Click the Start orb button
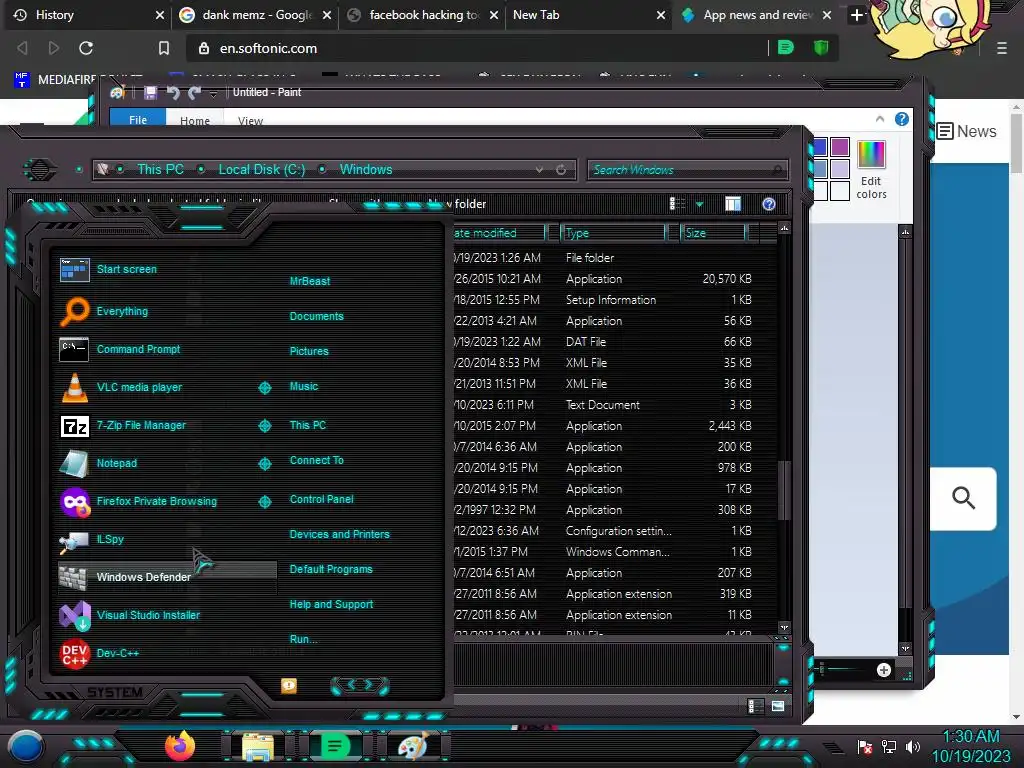The height and width of the screenshot is (768, 1024). [x=25, y=747]
